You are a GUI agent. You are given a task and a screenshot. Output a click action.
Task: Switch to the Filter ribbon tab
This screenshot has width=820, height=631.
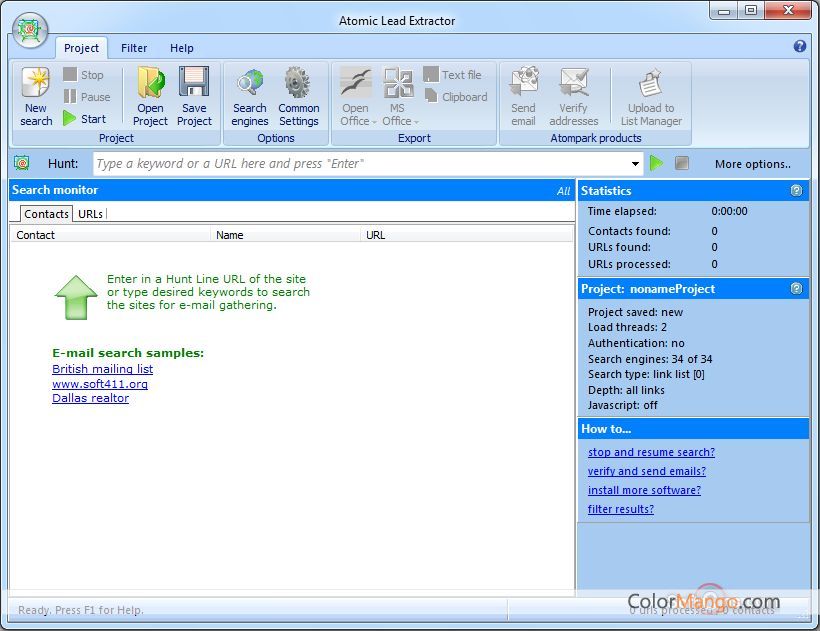[134, 48]
